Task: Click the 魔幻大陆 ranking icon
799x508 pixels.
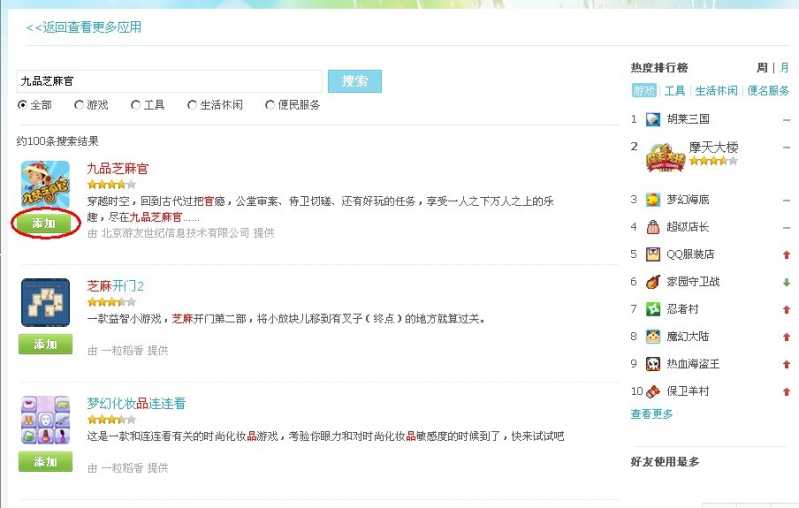Action: pyautogui.click(x=653, y=336)
